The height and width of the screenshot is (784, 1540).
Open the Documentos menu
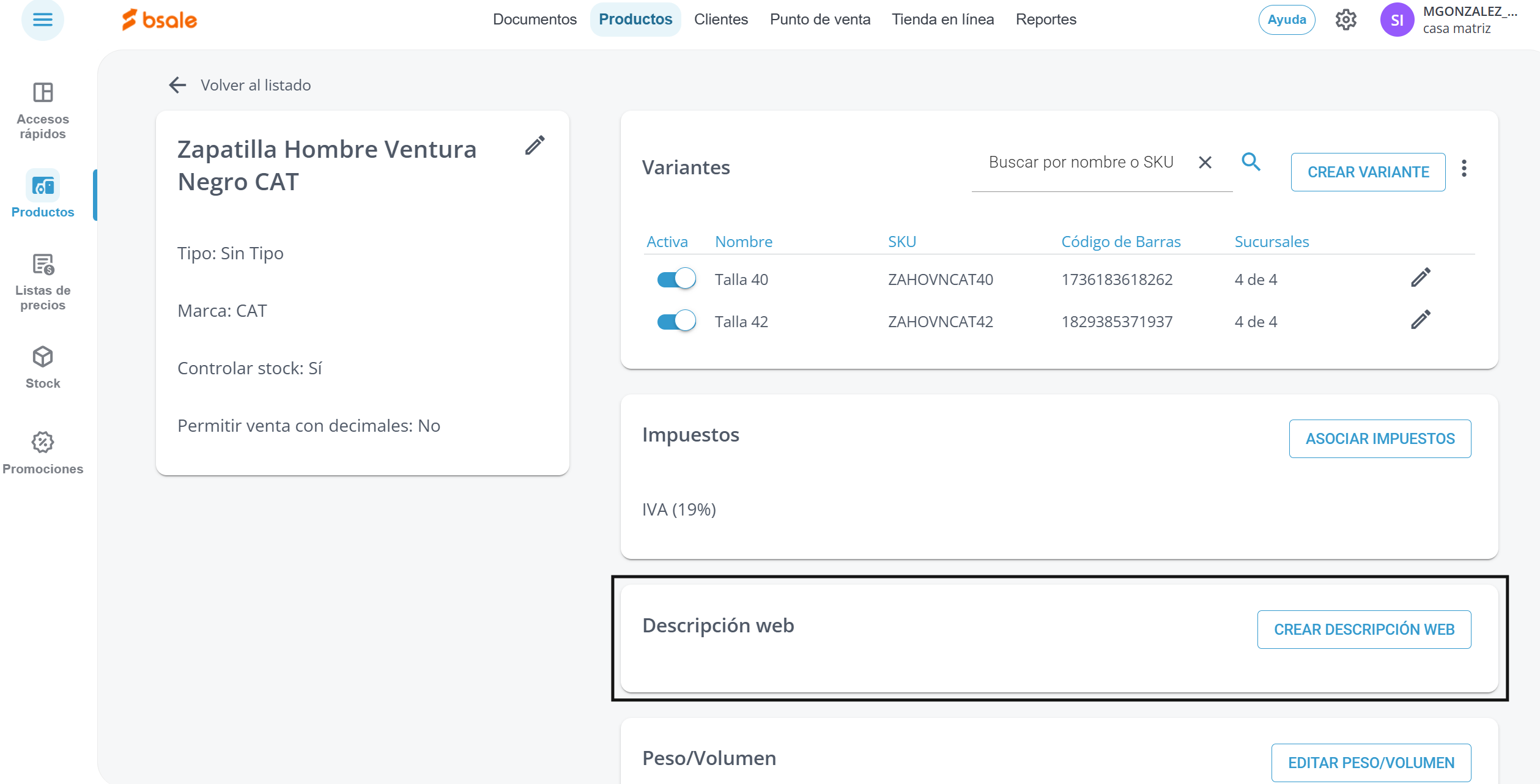point(535,20)
